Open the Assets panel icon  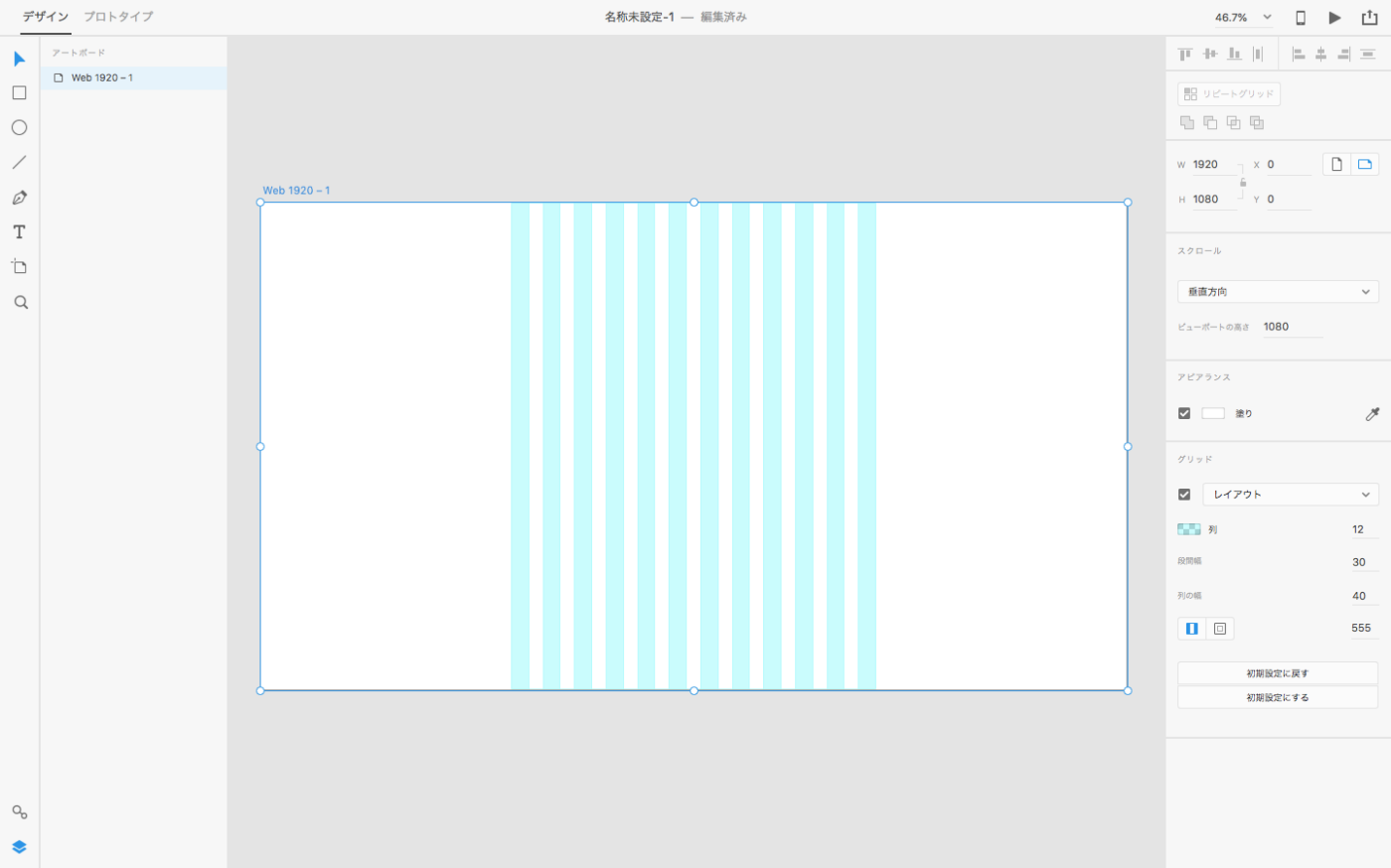[x=19, y=811]
